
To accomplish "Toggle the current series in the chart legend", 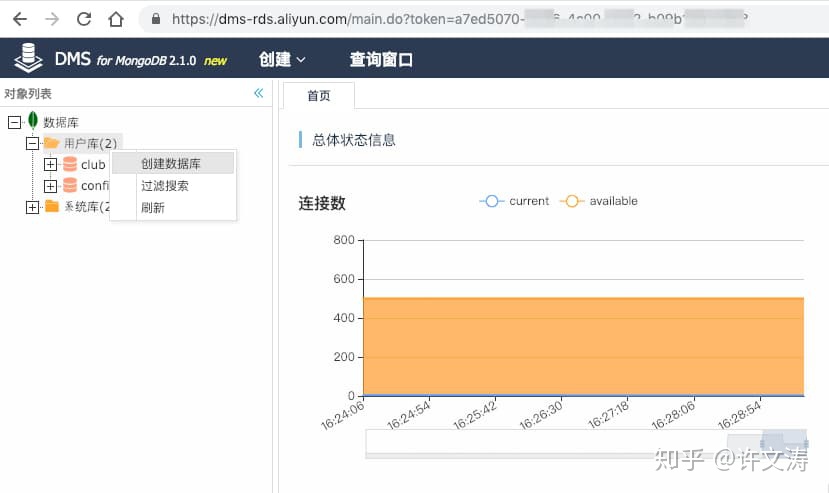I will 514,201.
